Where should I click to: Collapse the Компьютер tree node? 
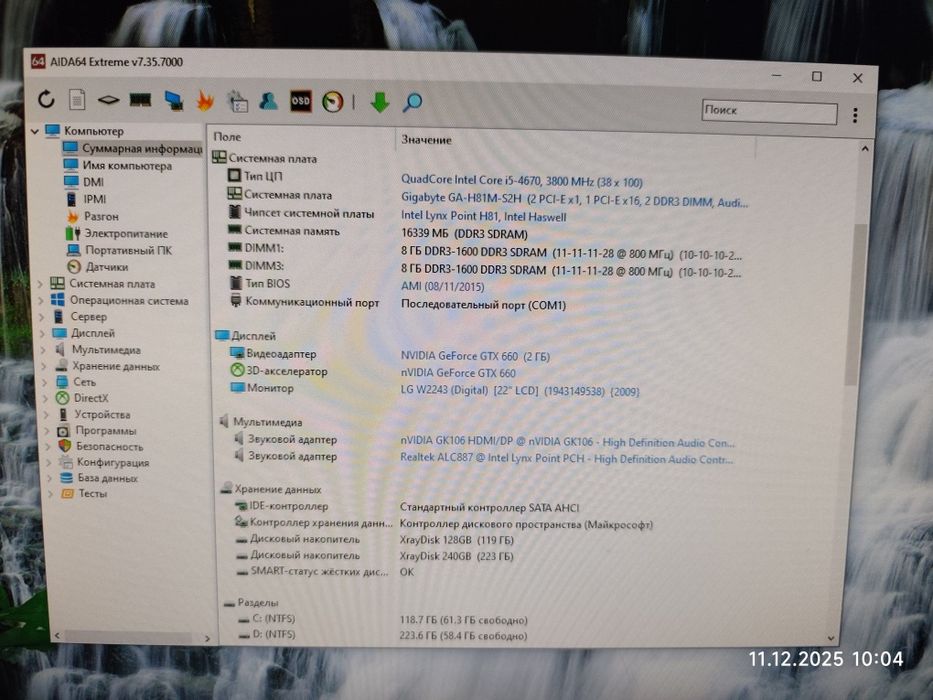tap(35, 131)
